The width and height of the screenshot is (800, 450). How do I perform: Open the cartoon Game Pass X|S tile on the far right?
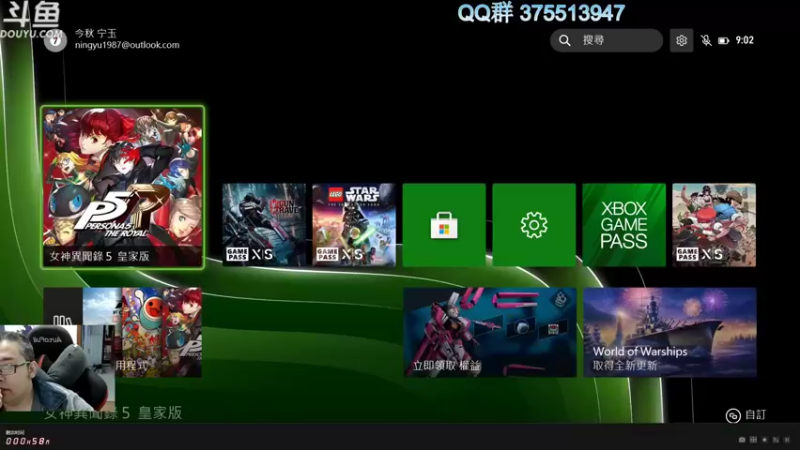click(x=714, y=224)
